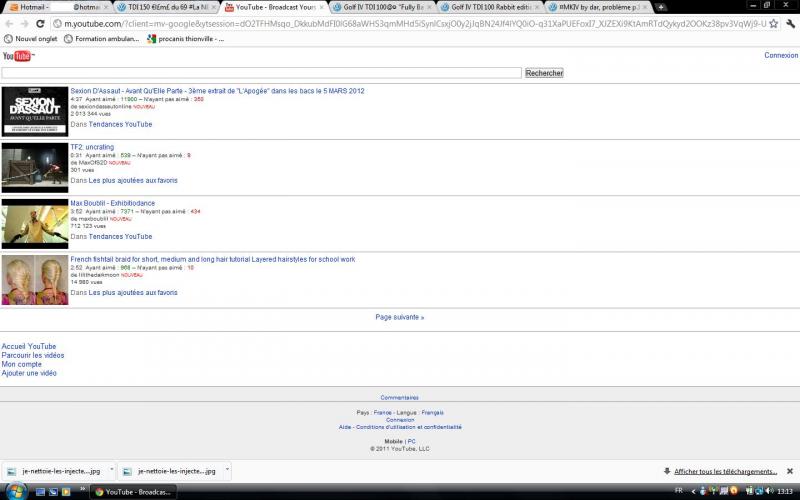
Task: Click the YouTube logo
Action: coord(18,56)
